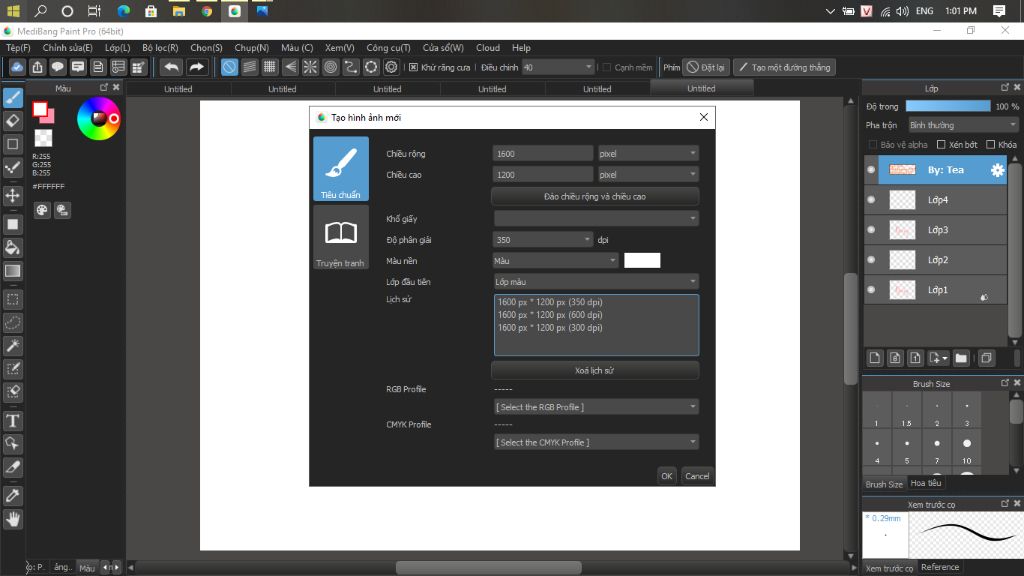This screenshot has width=1024, height=576.
Task: Click the Chiều rộng 1600 input field
Action: (x=542, y=153)
